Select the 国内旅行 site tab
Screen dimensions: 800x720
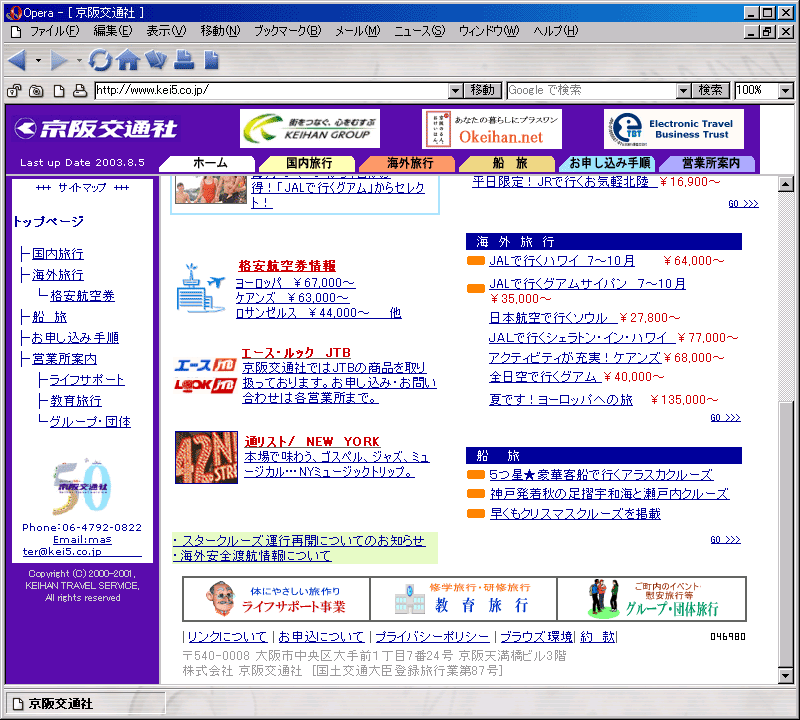[x=309, y=163]
